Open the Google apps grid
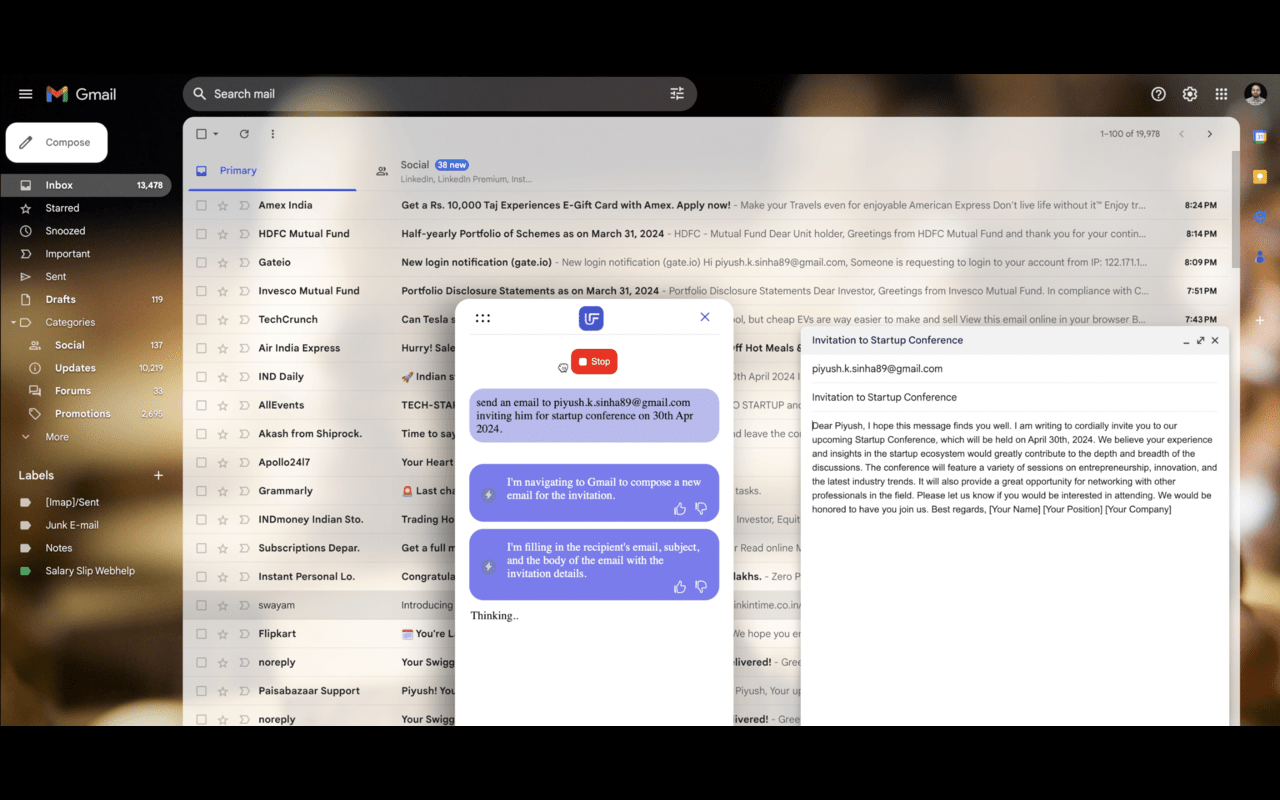Image resolution: width=1280 pixels, height=800 pixels. point(1221,93)
